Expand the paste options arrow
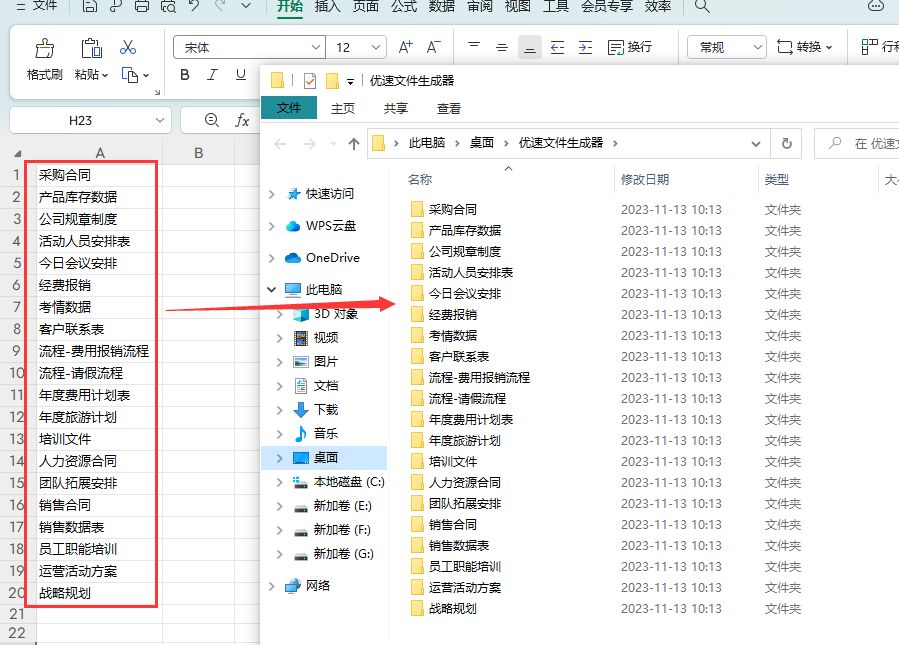The width and height of the screenshot is (899, 645). (105, 76)
